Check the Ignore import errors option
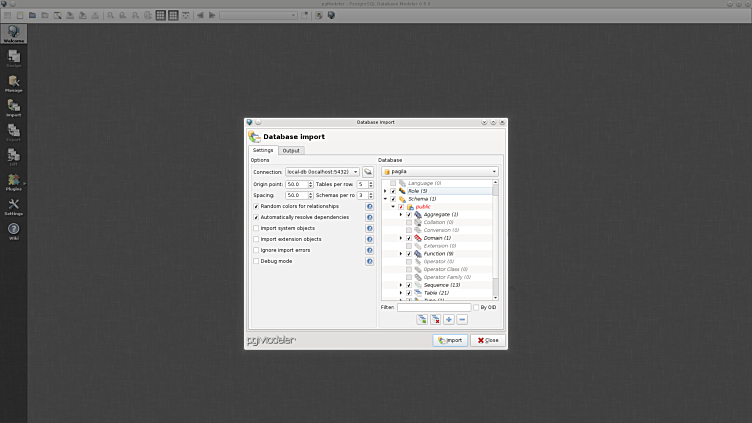Viewport: 752px width, 423px height. coord(256,250)
